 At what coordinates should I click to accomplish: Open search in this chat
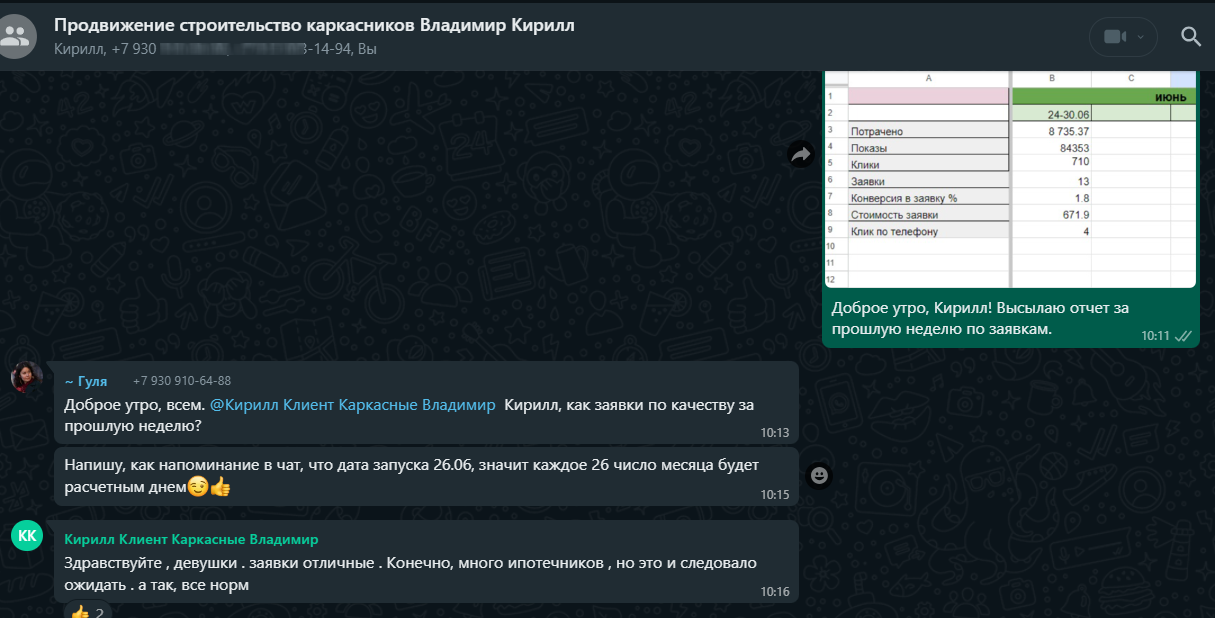point(1190,37)
